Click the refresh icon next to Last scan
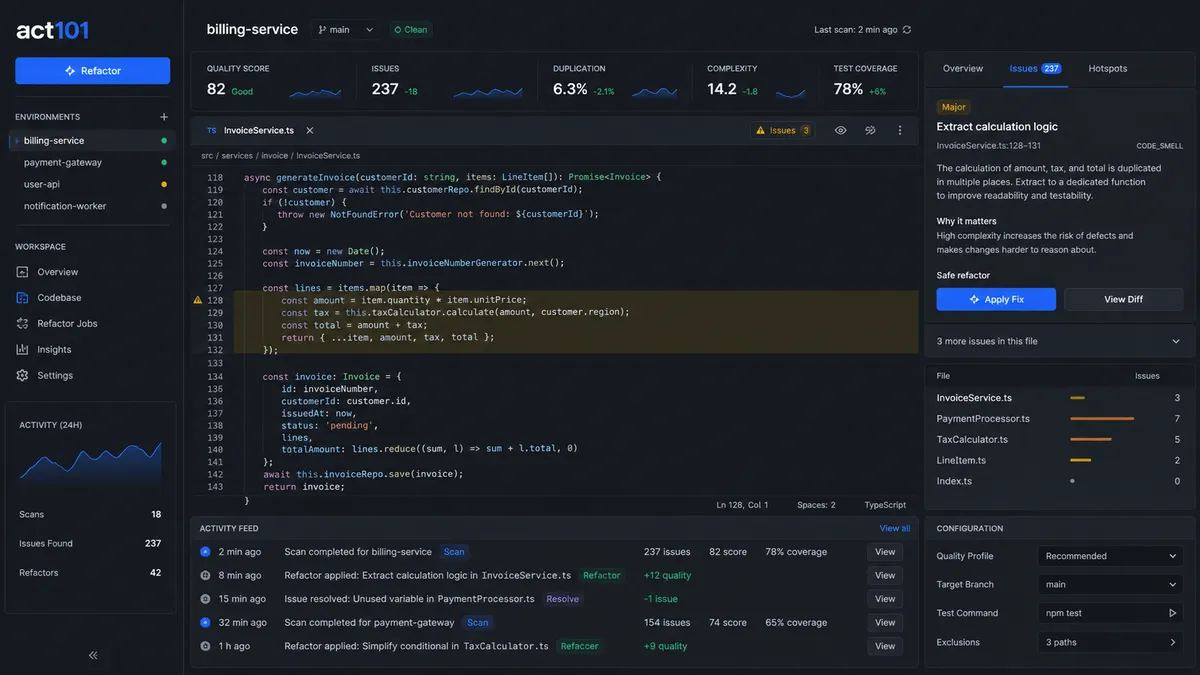Screen dimensions: 1200x675 click(907, 30)
